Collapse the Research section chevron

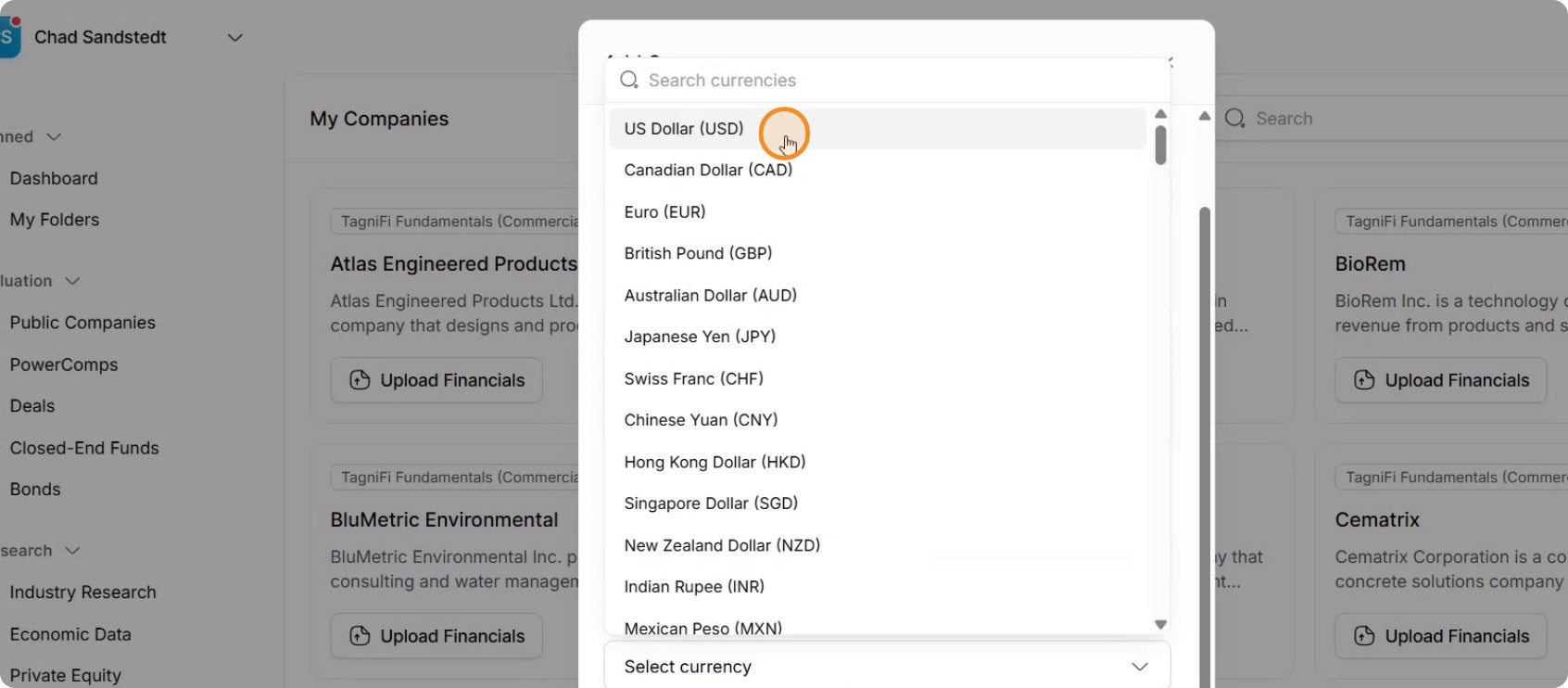click(73, 551)
